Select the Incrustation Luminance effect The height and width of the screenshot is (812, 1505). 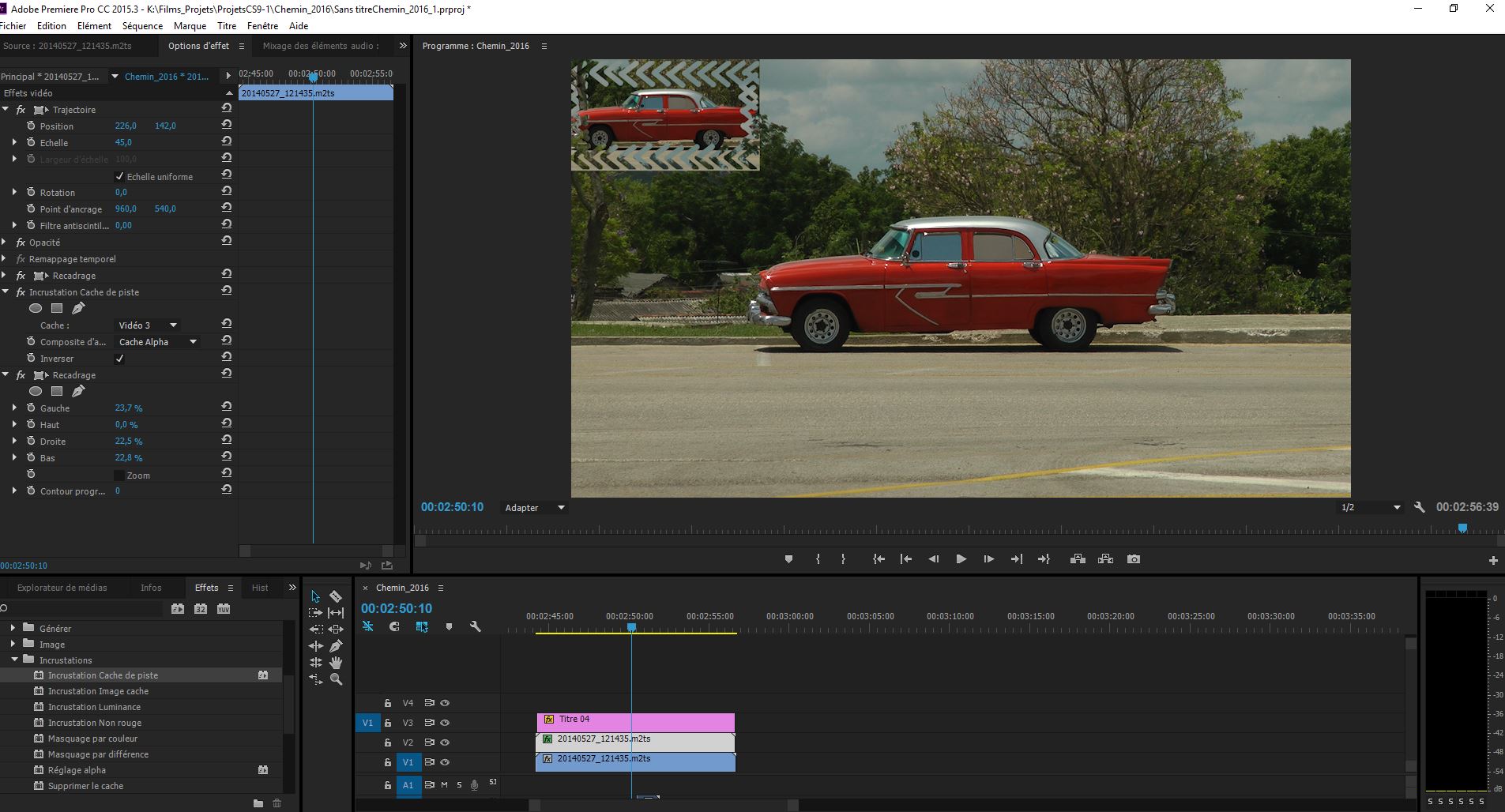(94, 707)
